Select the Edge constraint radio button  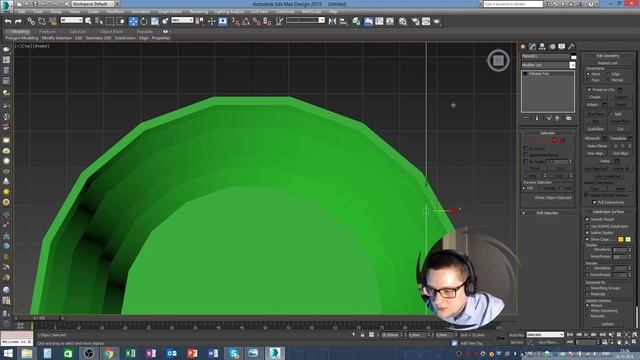click(x=608, y=74)
